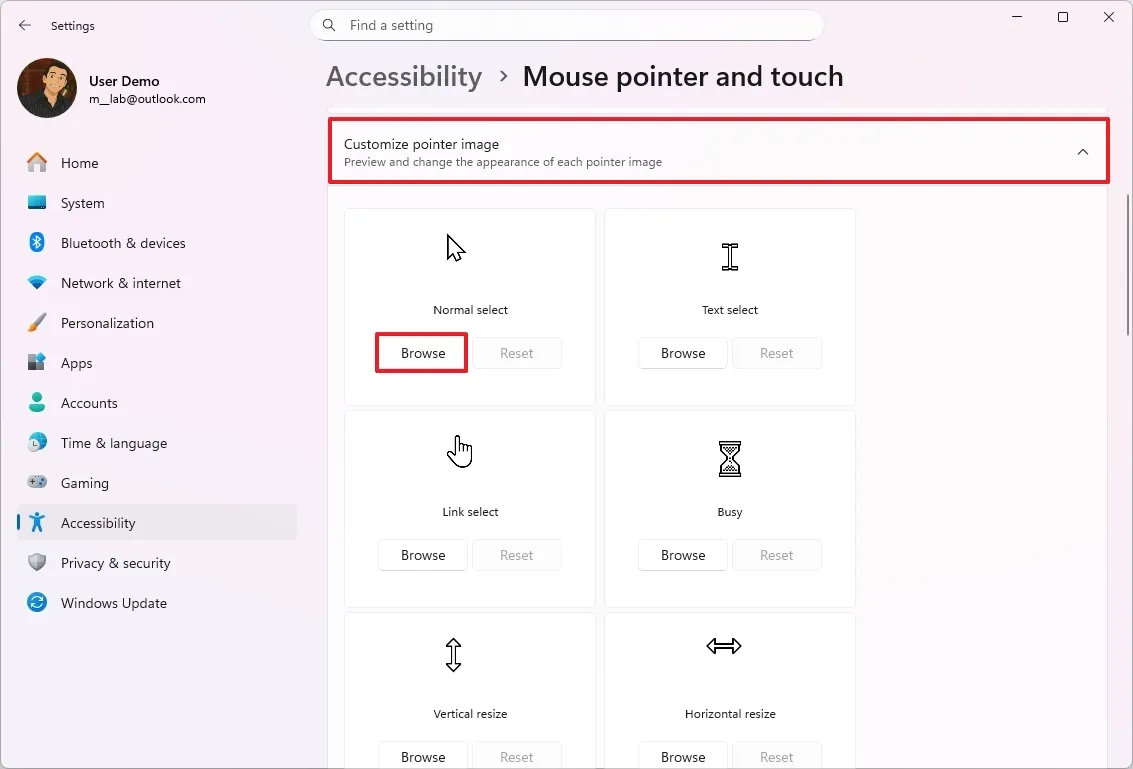Open Time & language settings
The height and width of the screenshot is (769, 1133).
(113, 443)
